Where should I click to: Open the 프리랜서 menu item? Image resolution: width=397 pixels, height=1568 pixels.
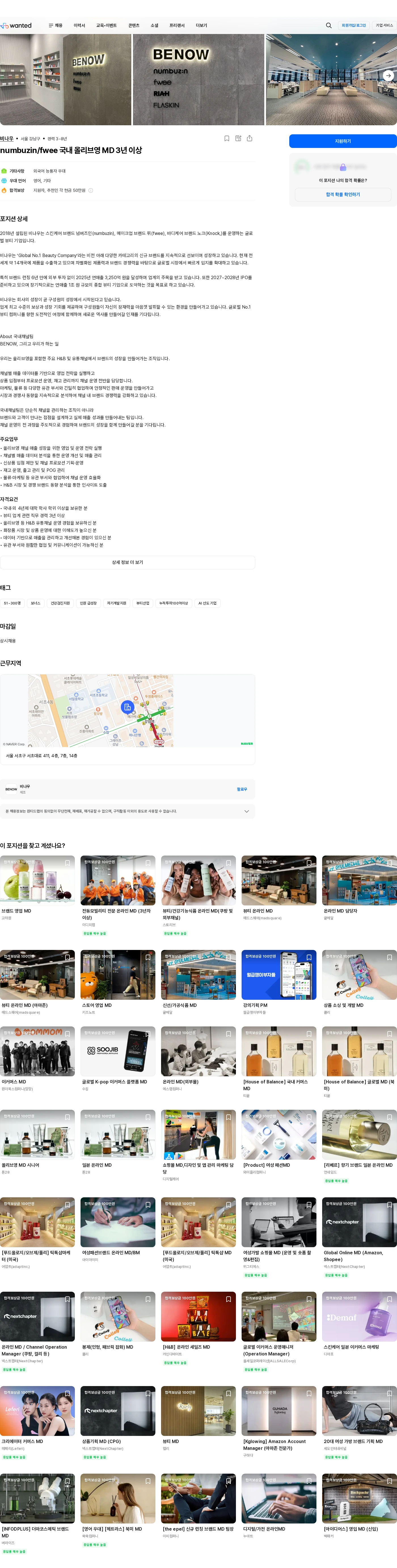[177, 26]
